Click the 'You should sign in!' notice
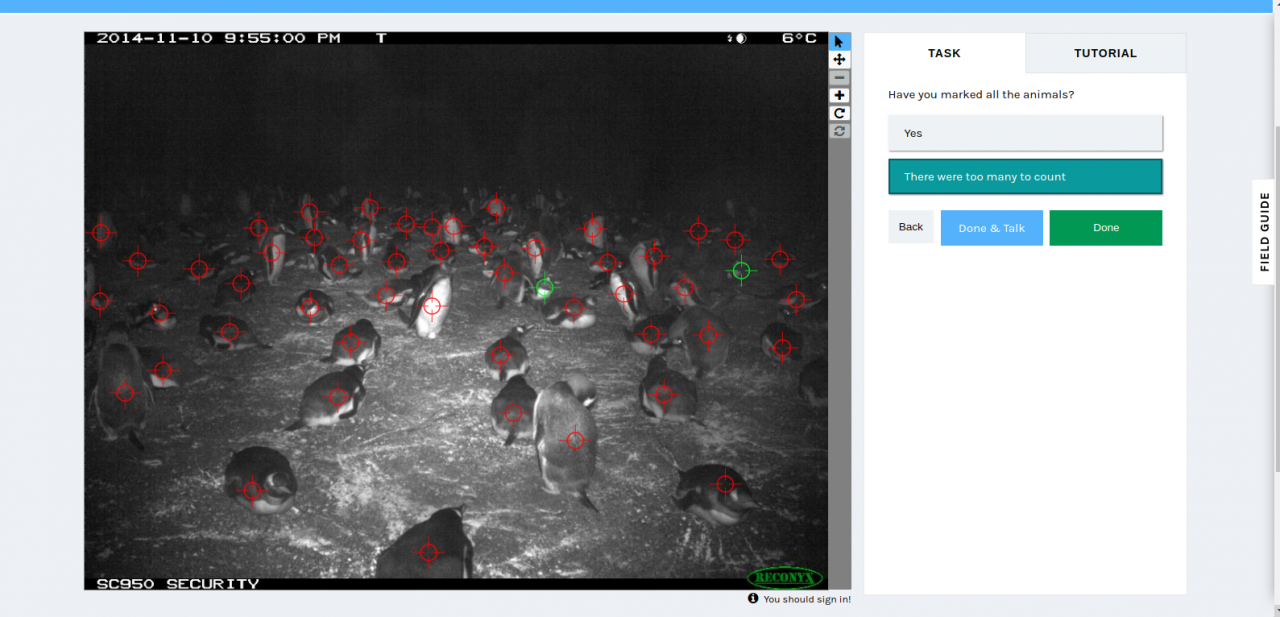 coord(807,599)
